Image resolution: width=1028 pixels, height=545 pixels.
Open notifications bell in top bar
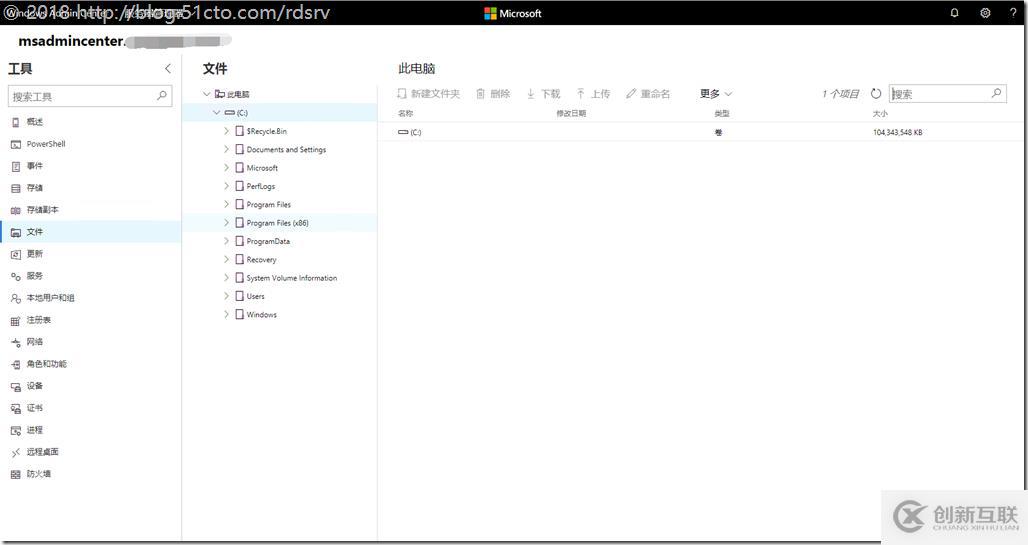955,13
